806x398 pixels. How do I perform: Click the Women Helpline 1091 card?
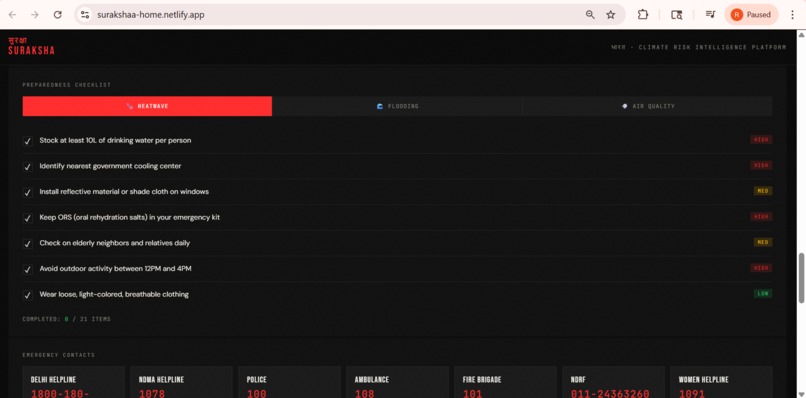click(x=721, y=382)
